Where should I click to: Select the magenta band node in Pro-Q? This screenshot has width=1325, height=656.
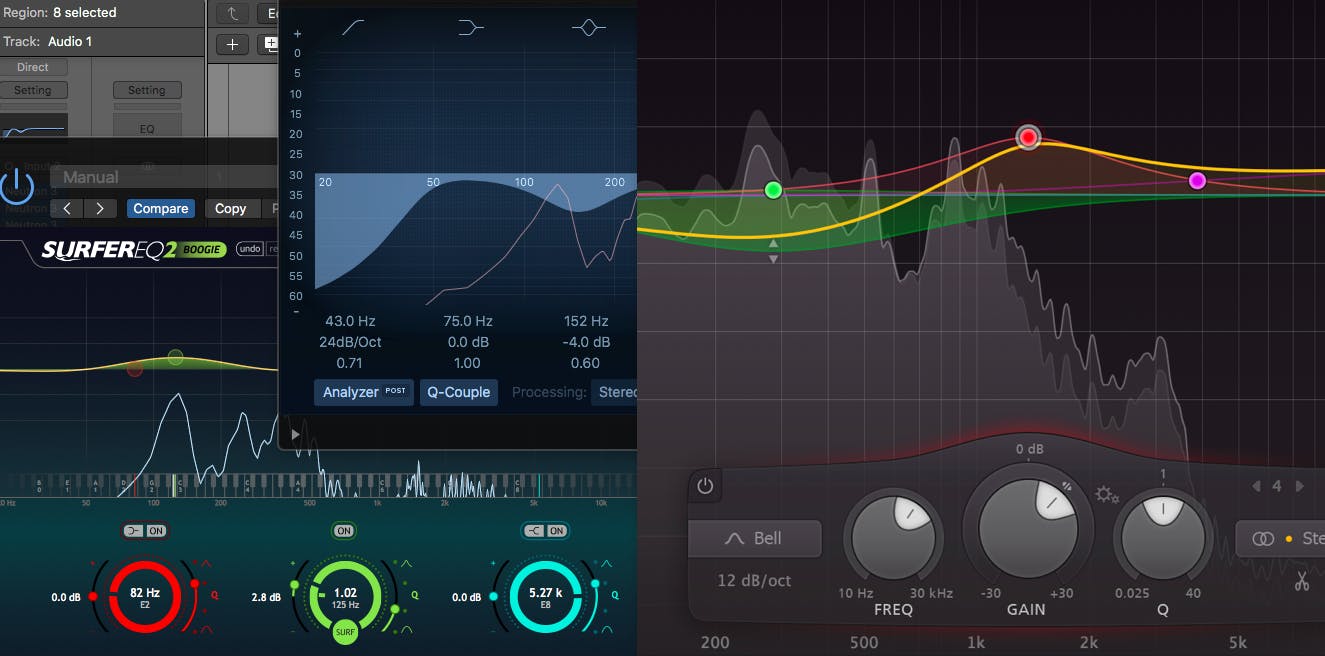click(x=1197, y=181)
